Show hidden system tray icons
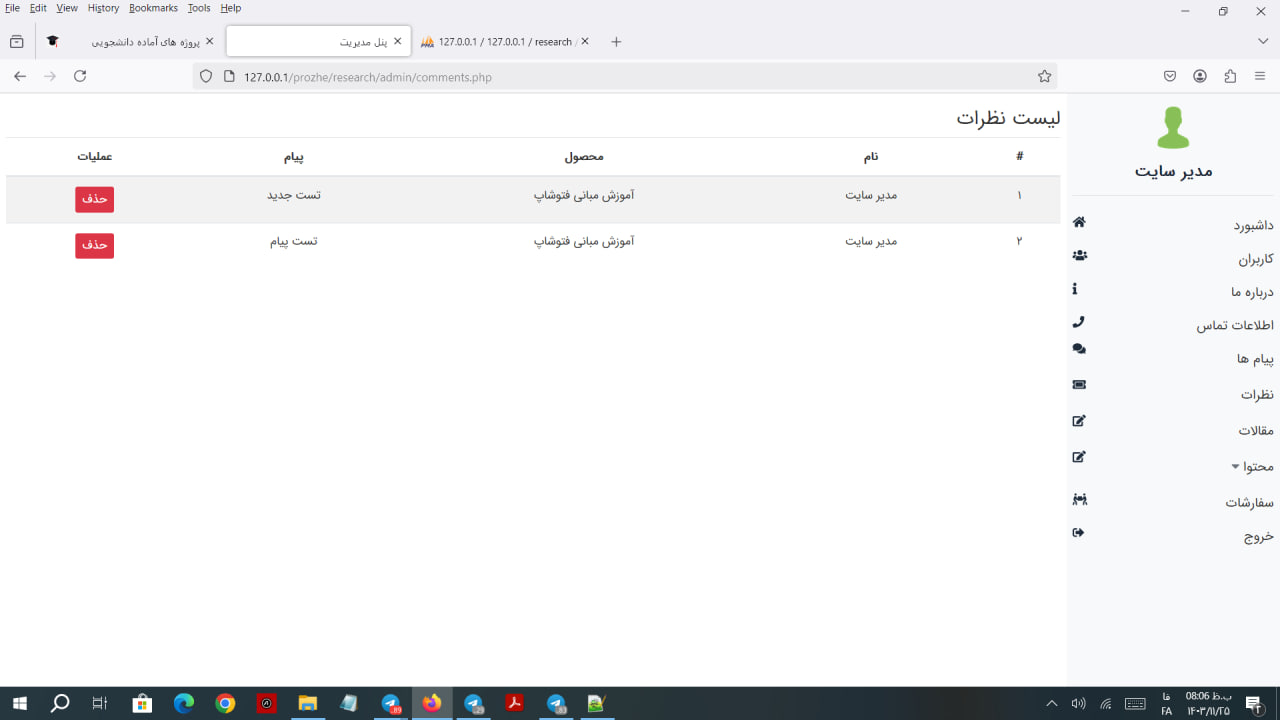Image resolution: width=1280 pixels, height=720 pixels. click(x=1051, y=704)
